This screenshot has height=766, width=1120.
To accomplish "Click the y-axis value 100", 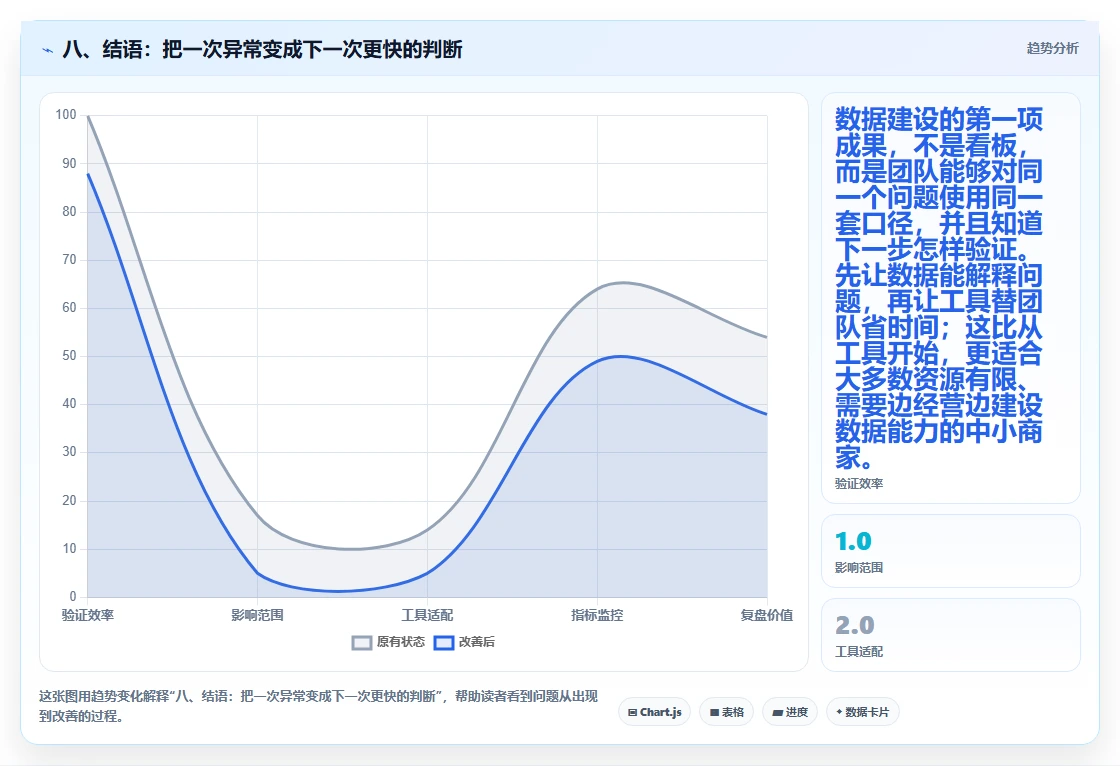I will (x=66, y=115).
